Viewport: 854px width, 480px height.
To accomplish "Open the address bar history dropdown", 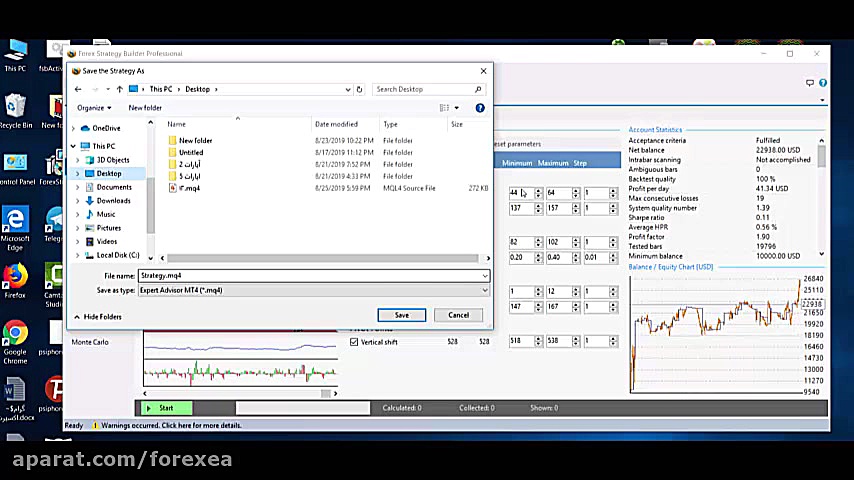I will click(x=348, y=89).
